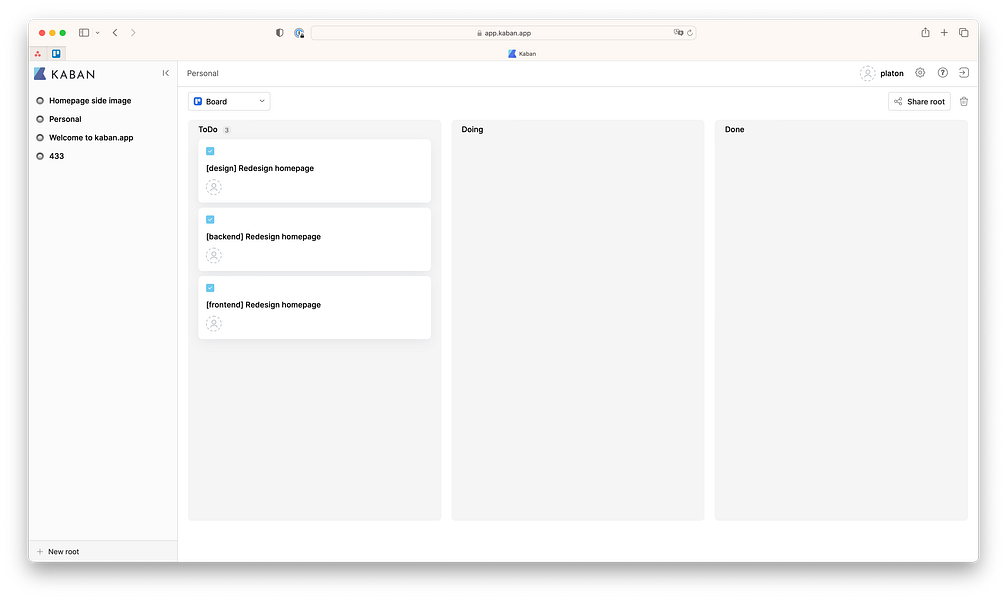Go forward in Safari
Screen dimensions: 1007x600
coord(133,33)
